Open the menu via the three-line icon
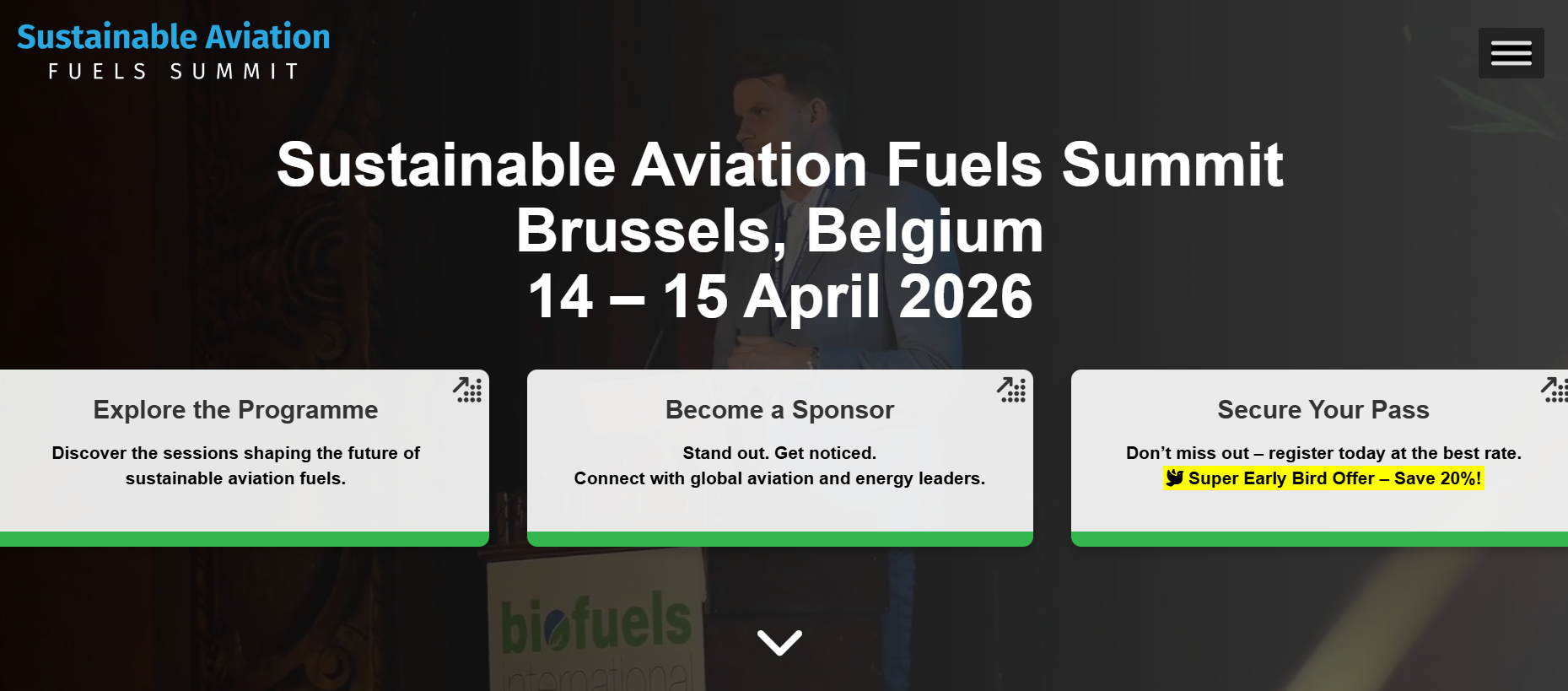Viewport: 1568px width, 691px height. coord(1511,52)
